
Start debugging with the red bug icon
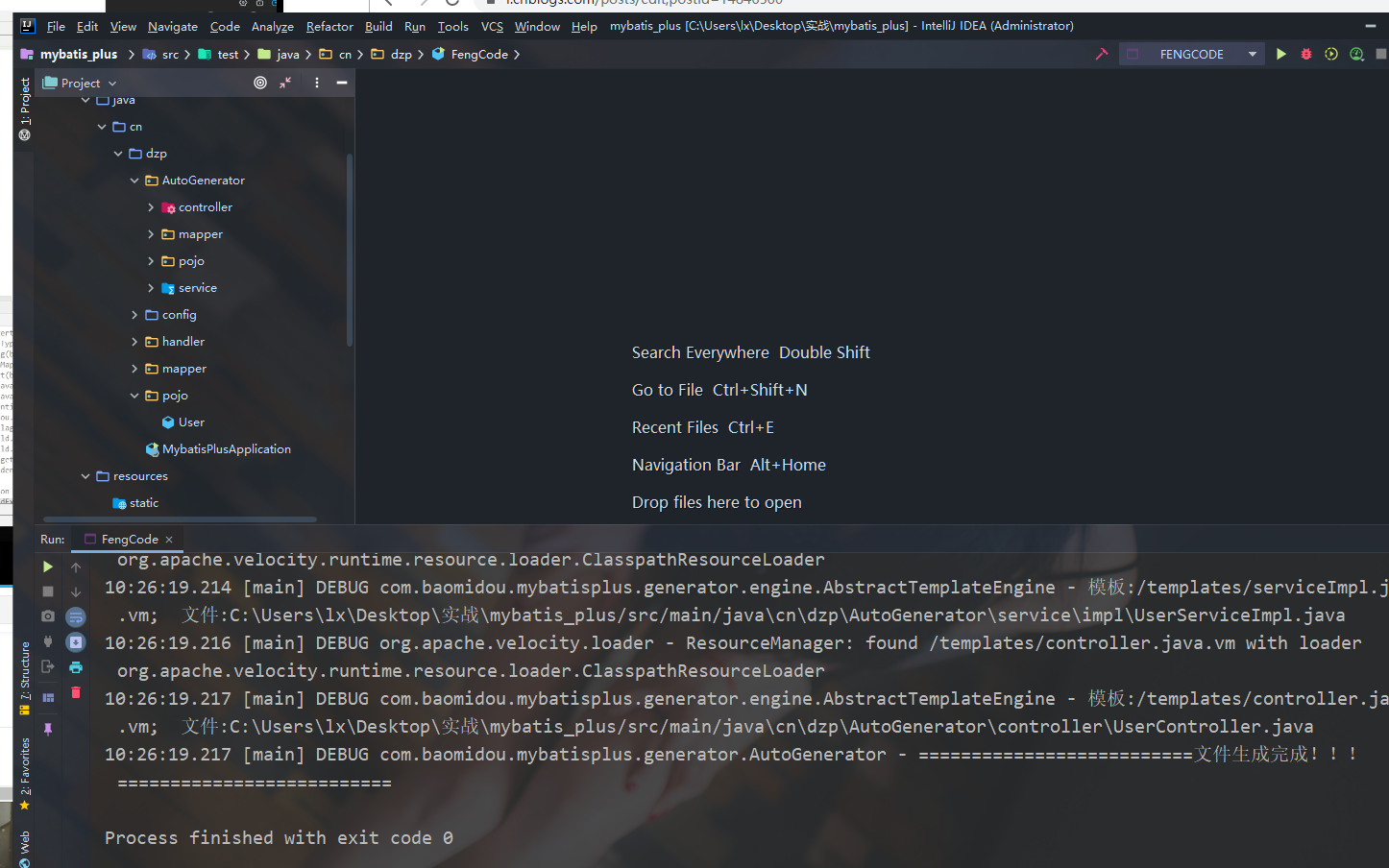pos(1306,54)
